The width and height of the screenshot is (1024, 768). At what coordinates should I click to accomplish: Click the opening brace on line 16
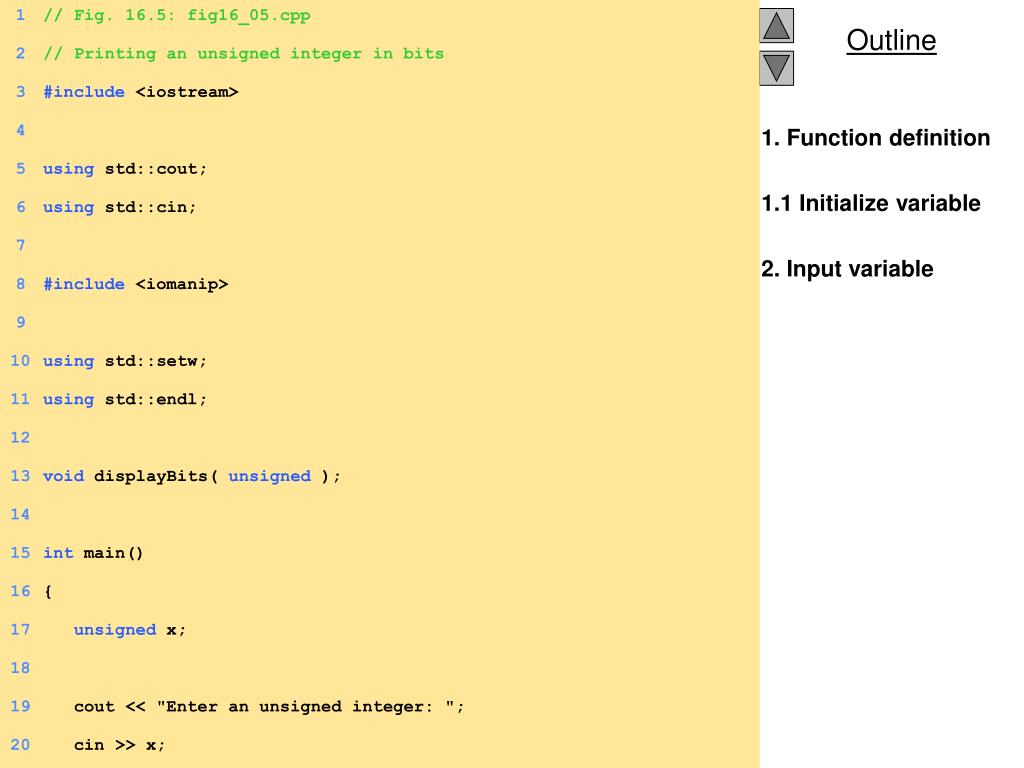tap(48, 592)
